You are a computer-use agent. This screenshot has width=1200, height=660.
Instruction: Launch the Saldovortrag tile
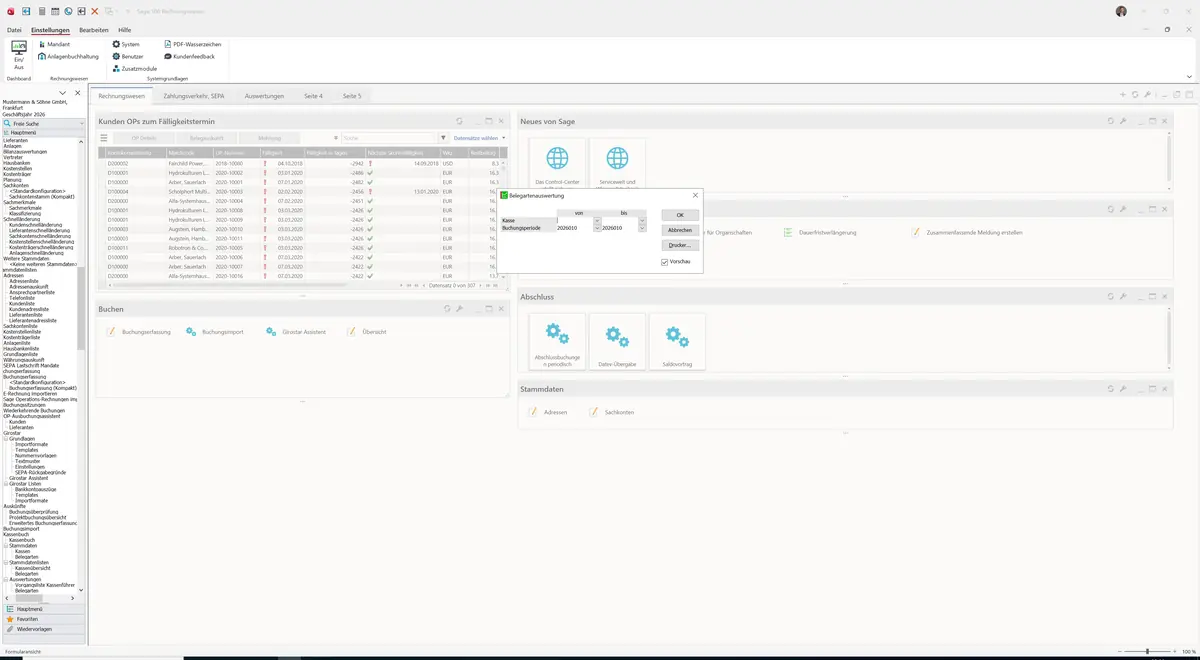coord(677,342)
